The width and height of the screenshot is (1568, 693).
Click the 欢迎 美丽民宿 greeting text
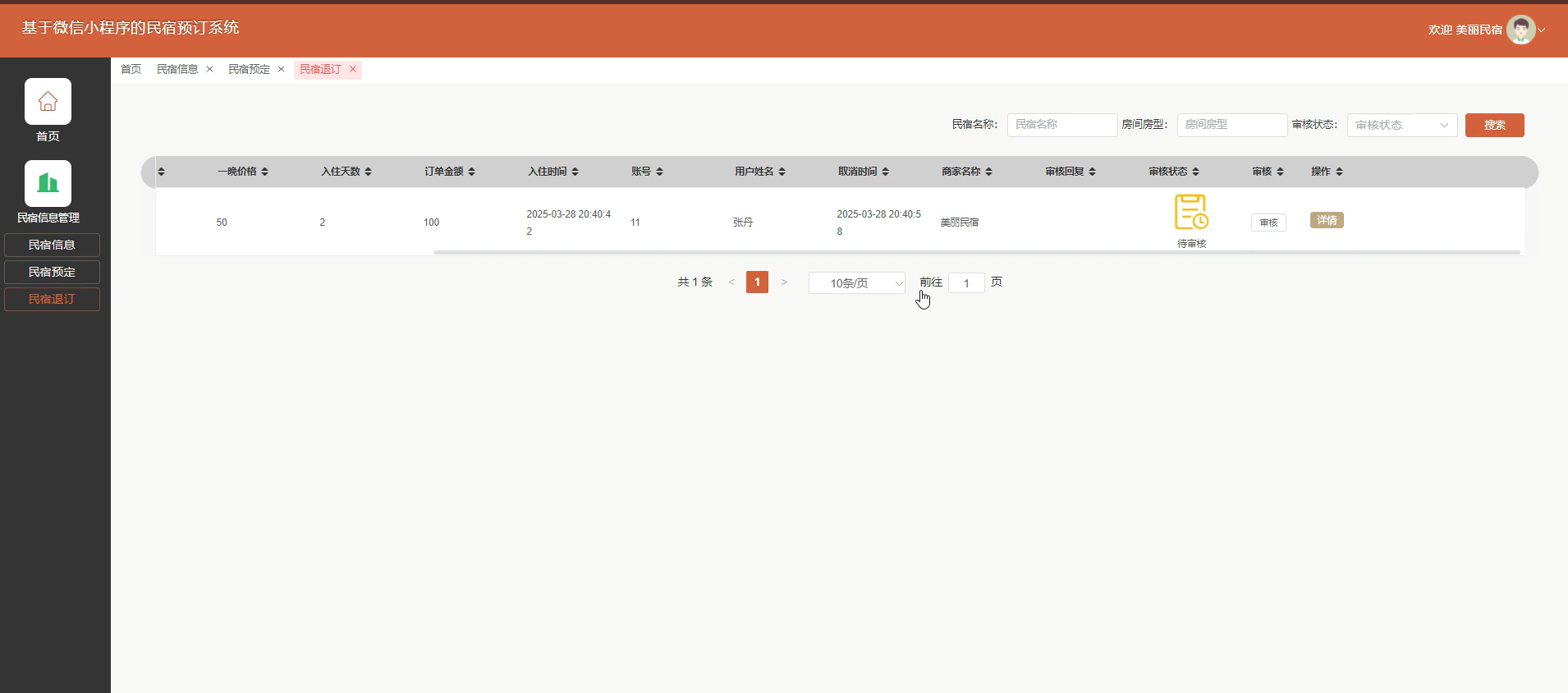click(1465, 30)
